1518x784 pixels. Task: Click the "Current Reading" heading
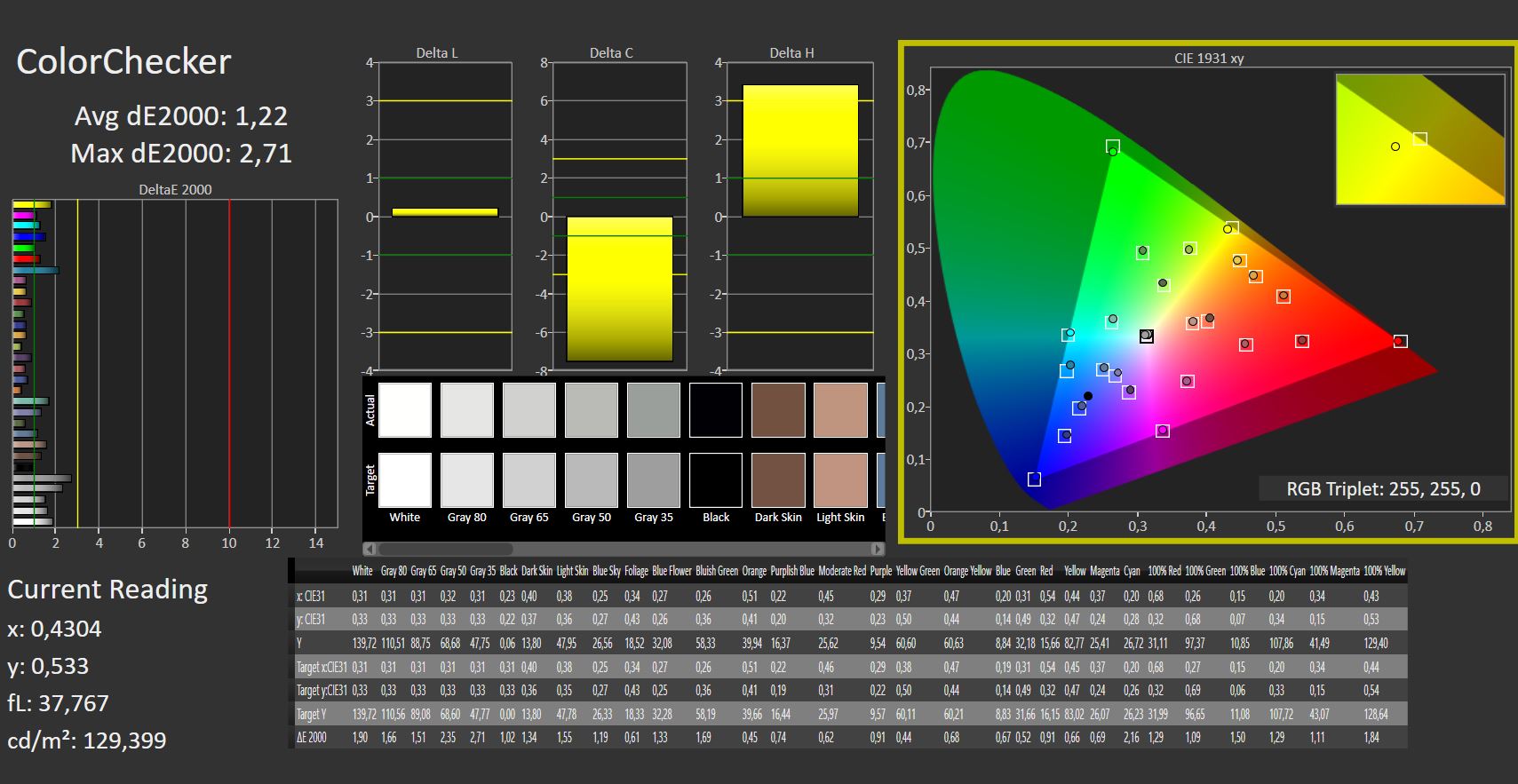(x=107, y=590)
